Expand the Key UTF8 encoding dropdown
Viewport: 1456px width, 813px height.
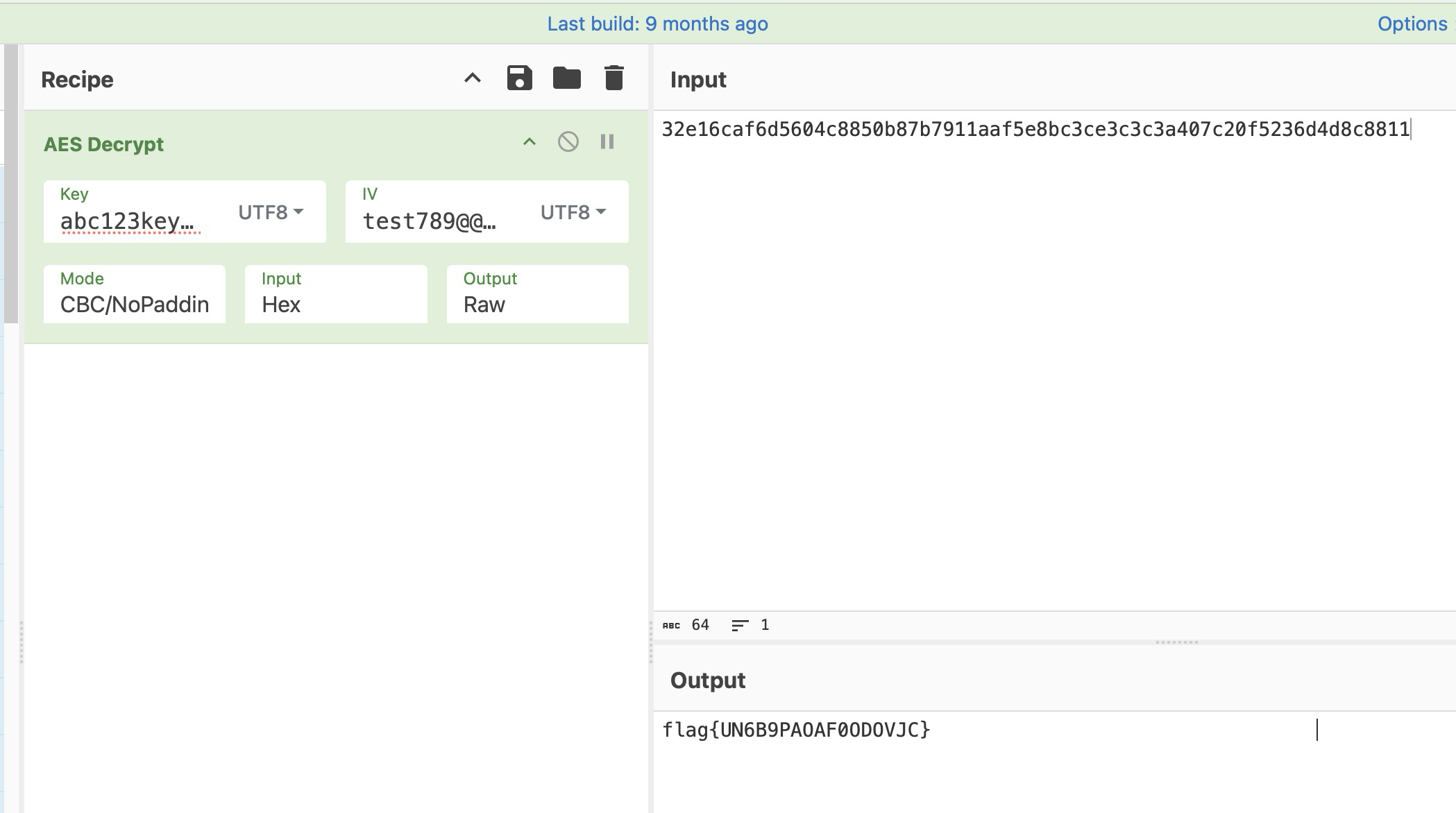pos(272,212)
